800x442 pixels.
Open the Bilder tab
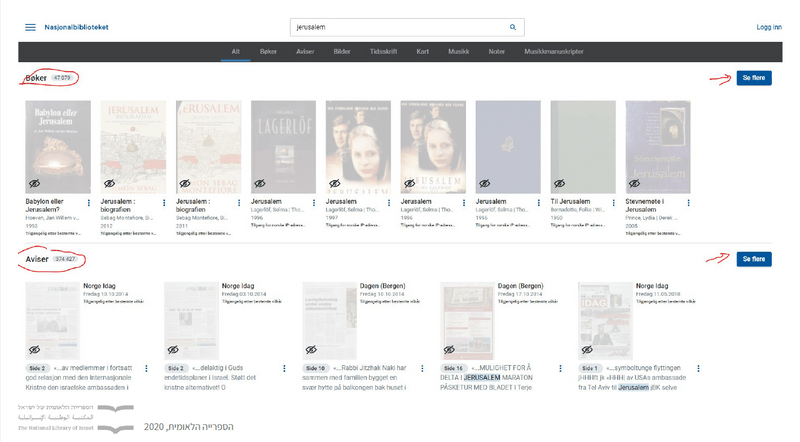343,50
